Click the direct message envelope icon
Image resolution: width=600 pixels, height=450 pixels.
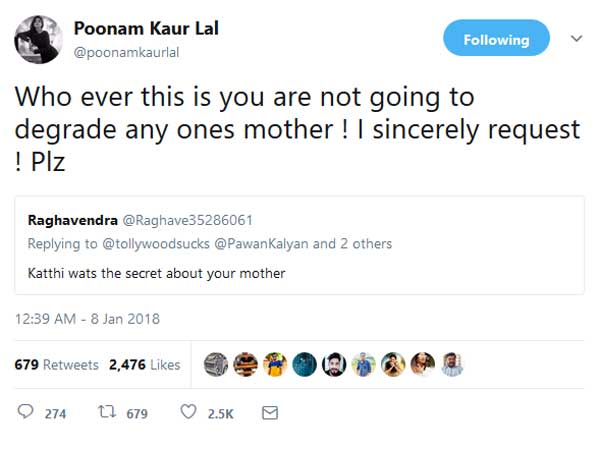(269, 412)
